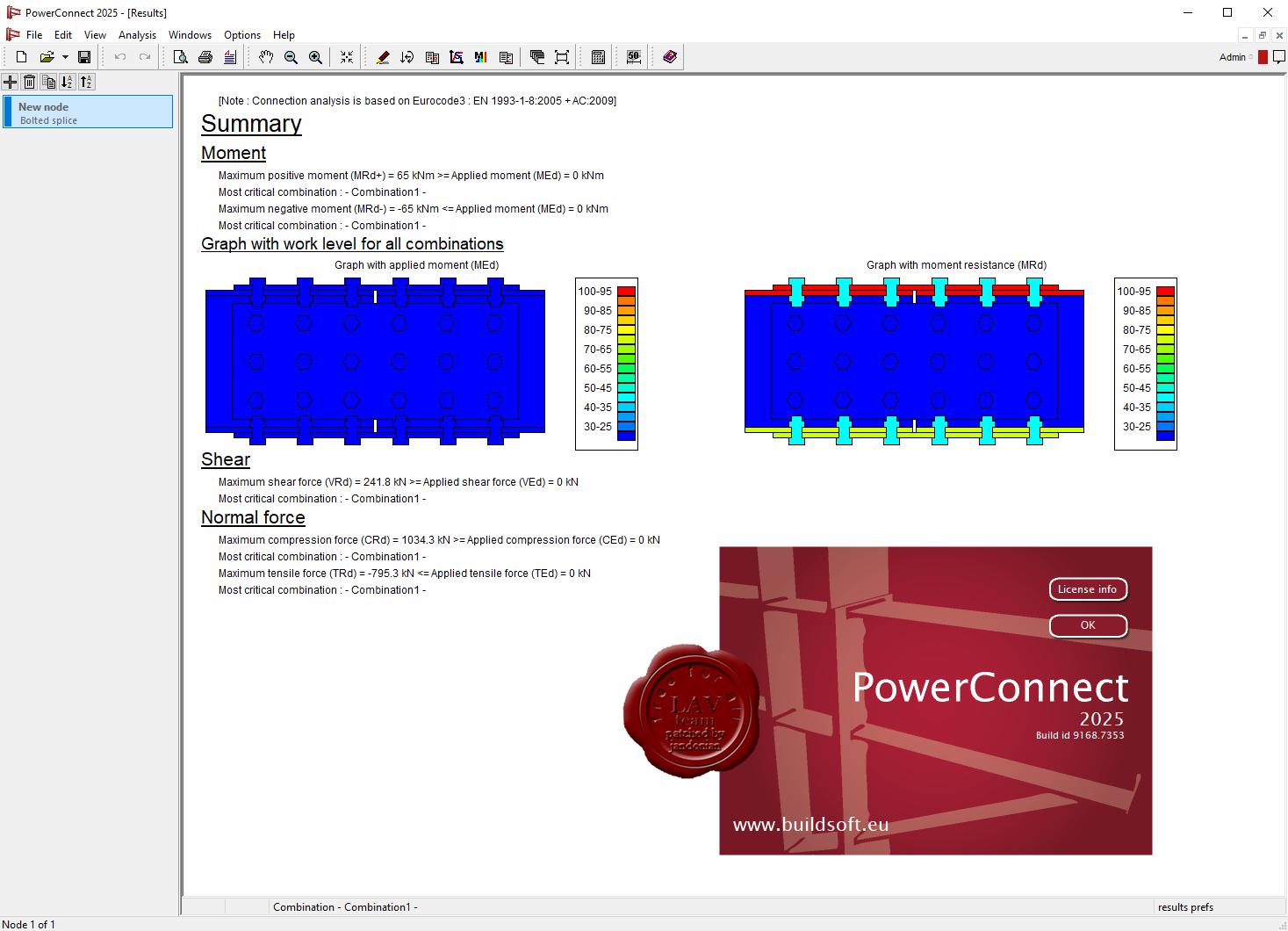Open the Edit menu
This screenshot has height=931, width=1288.
(63, 35)
